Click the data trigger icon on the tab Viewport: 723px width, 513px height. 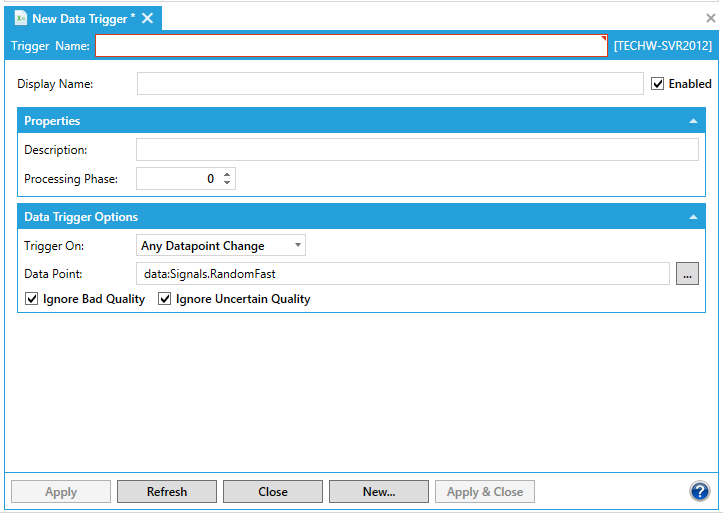click(20, 18)
